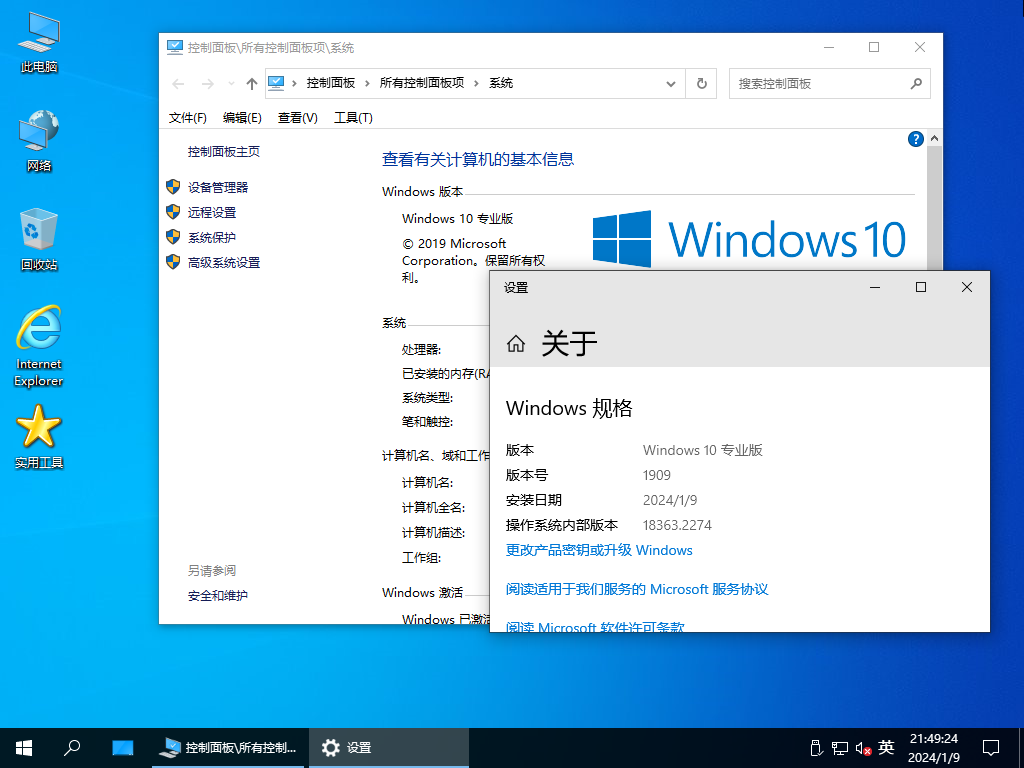Maximize the 设置 window

tap(921, 287)
